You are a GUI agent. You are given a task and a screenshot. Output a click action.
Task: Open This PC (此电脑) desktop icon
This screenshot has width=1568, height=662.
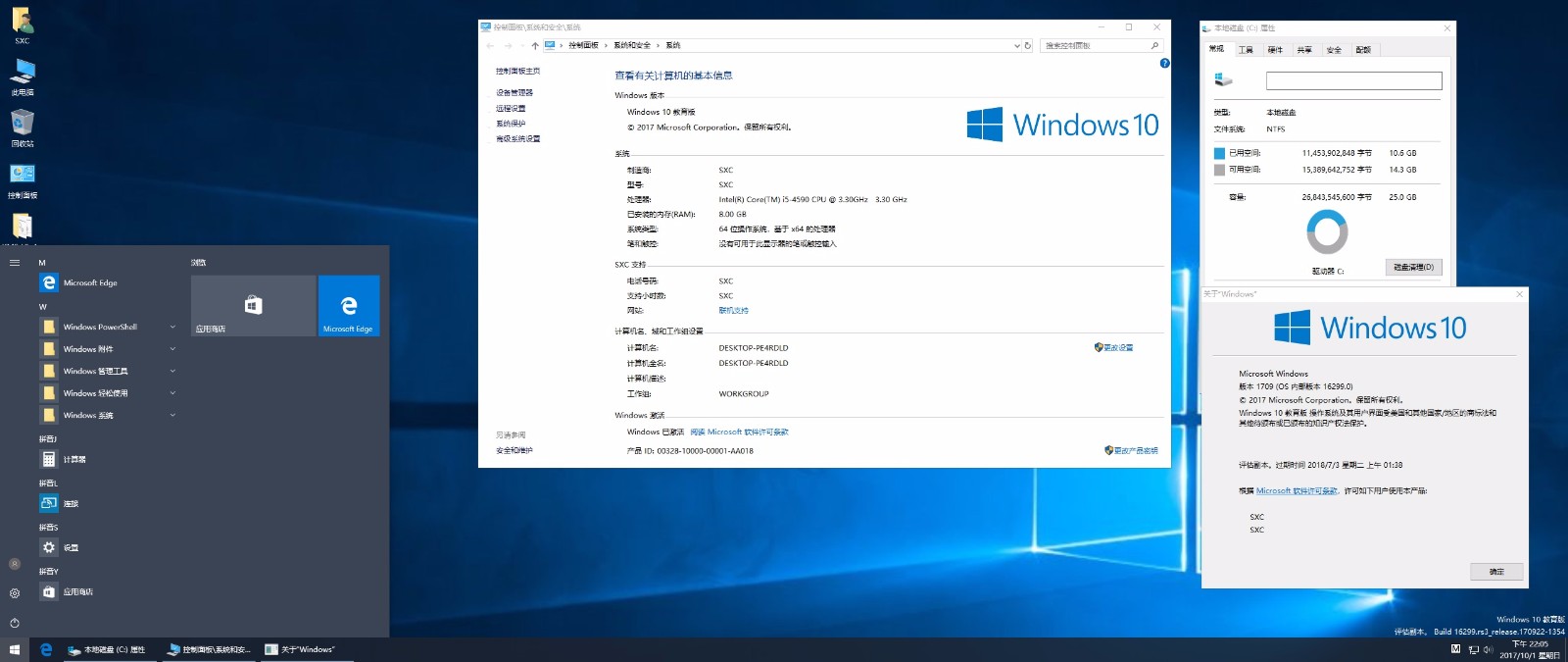pos(22,77)
